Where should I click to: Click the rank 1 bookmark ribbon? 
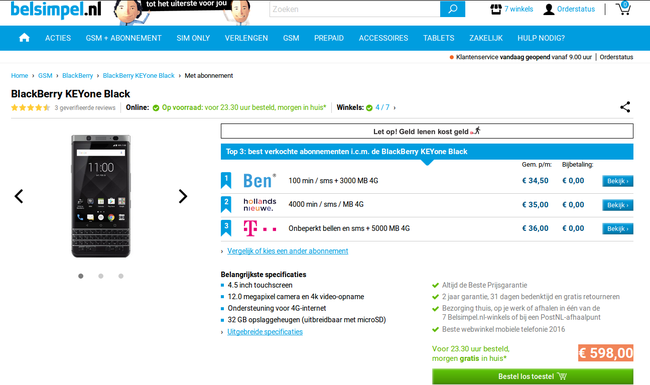coord(226,180)
